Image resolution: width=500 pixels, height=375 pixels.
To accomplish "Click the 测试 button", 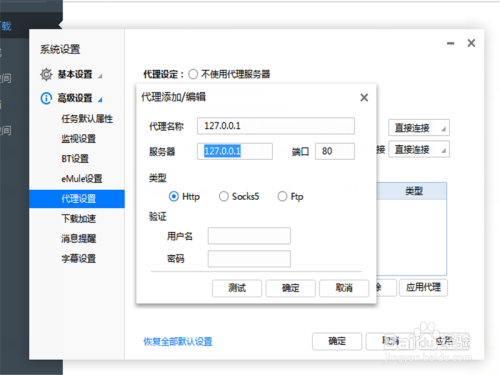I will (237, 288).
